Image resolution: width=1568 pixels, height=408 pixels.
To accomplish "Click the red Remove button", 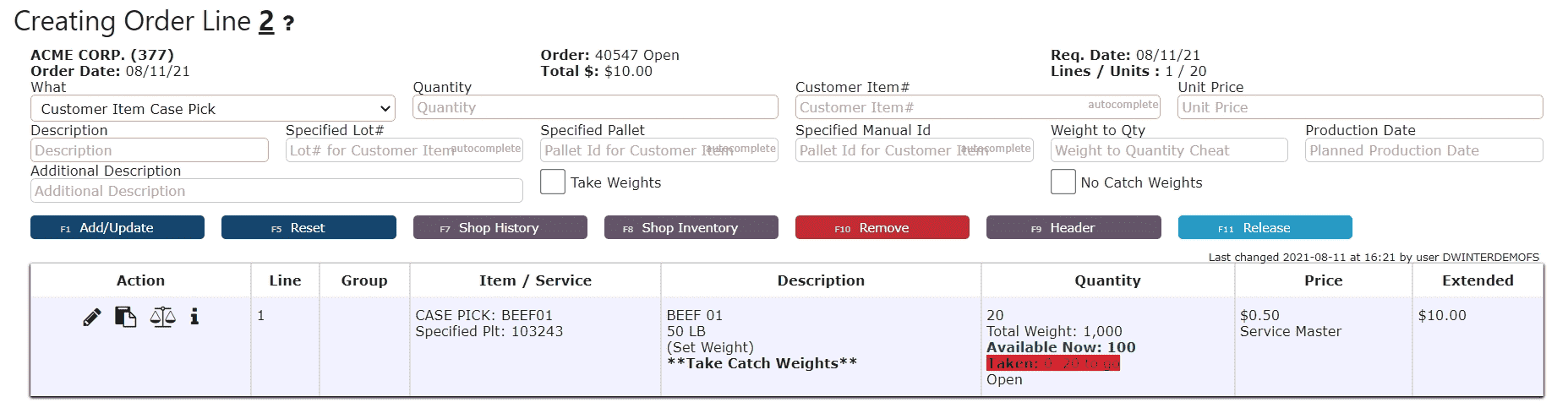I will pyautogui.click(x=882, y=227).
